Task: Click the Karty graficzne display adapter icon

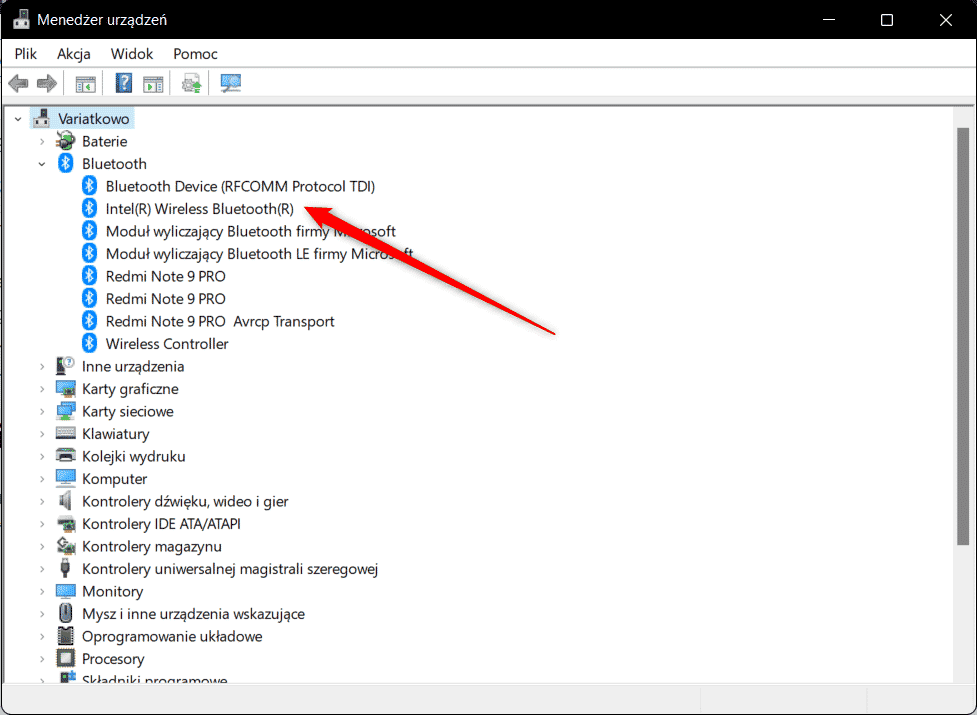Action: point(65,389)
